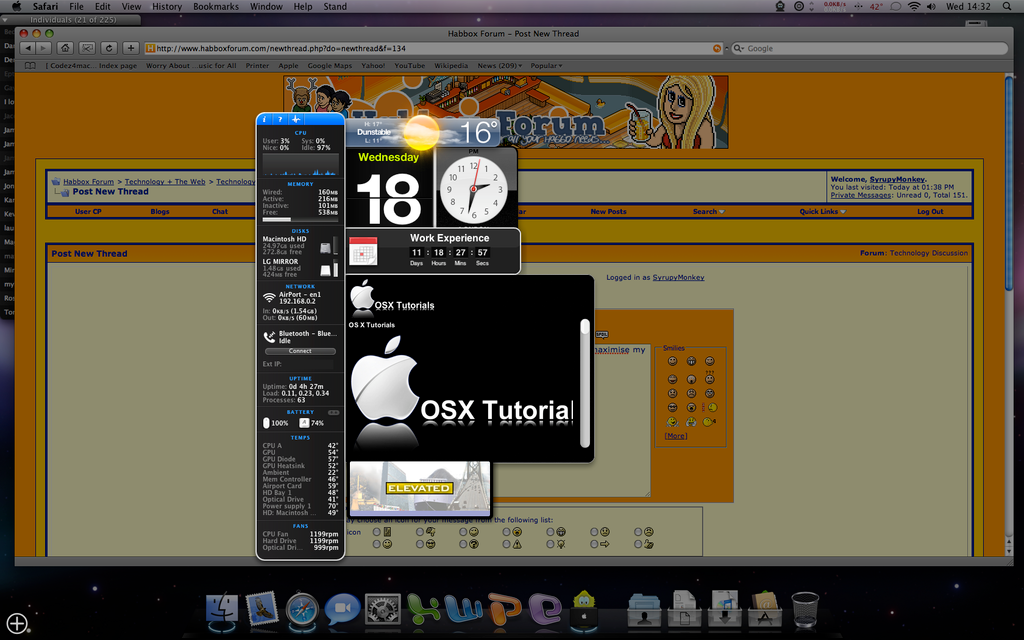Expand the forum Search dropdown
The height and width of the screenshot is (640, 1024).
(x=708, y=212)
